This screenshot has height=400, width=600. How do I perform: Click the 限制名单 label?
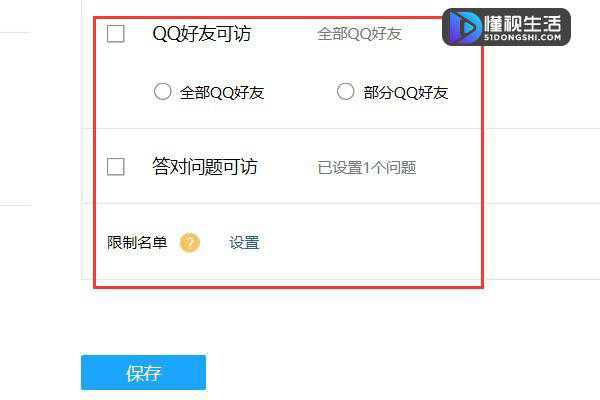pyautogui.click(x=137, y=243)
